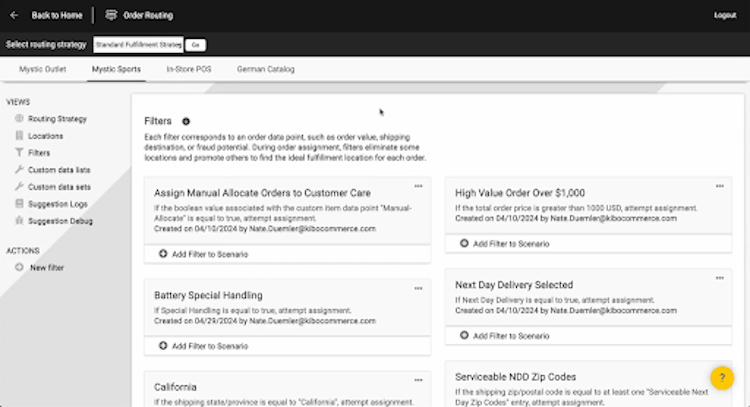Open Suggestion Logs view
Viewport: 750px width, 407px height.
pos(58,204)
